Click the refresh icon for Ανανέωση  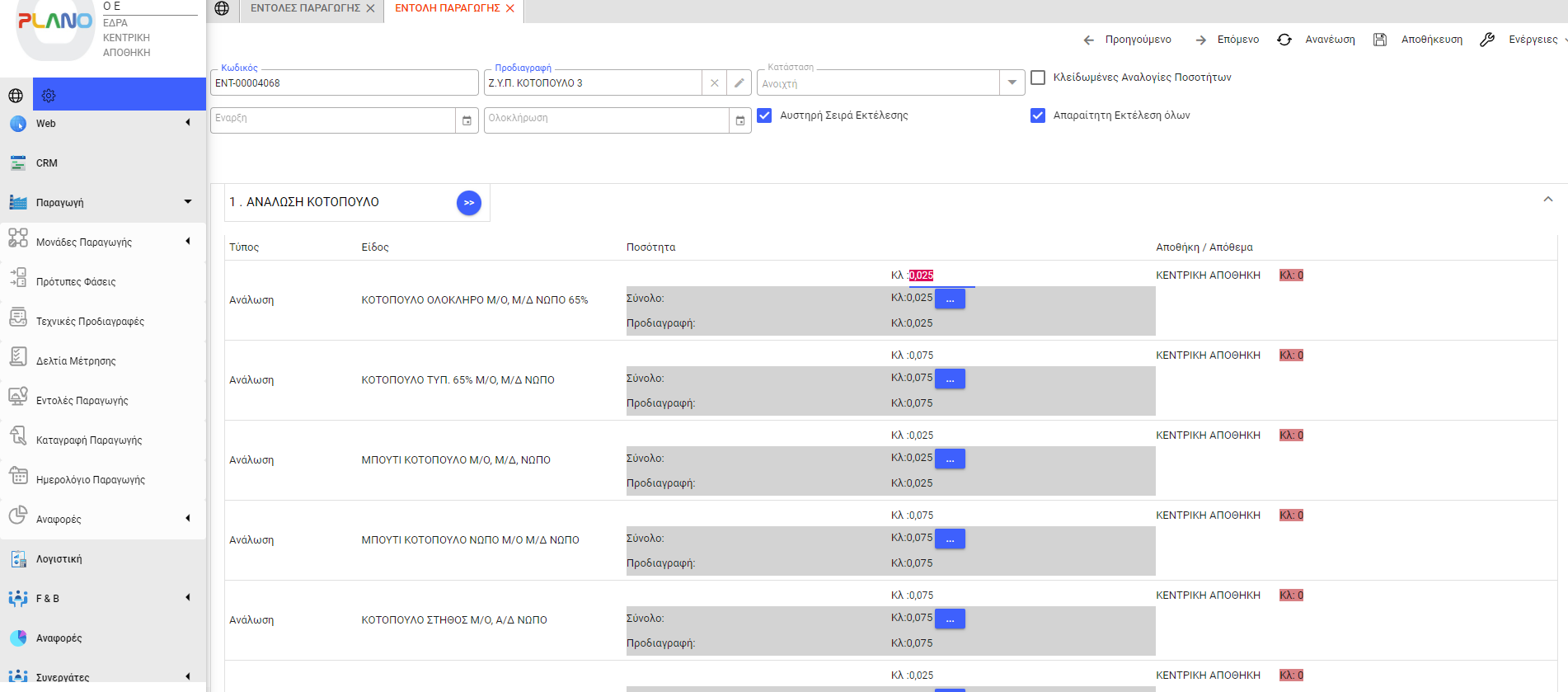coord(1284,40)
